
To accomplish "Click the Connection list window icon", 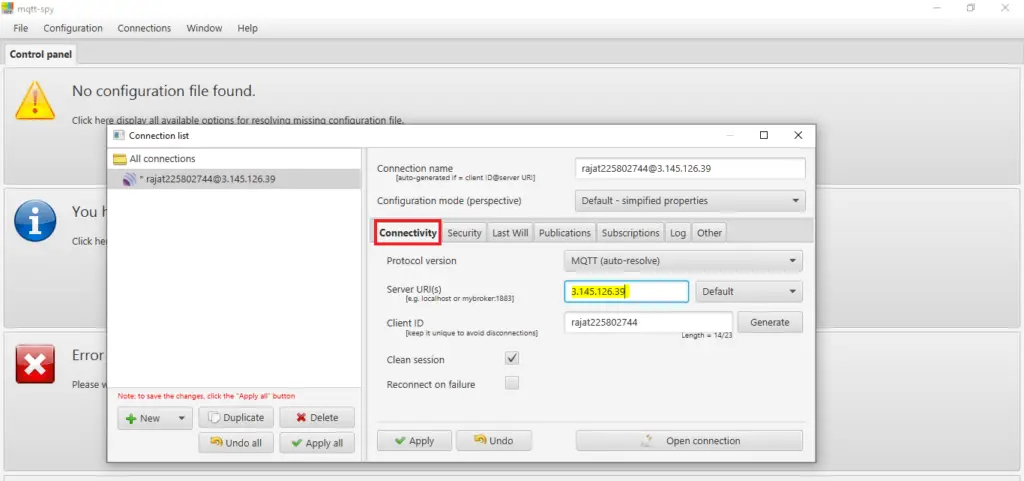I will point(118,136).
